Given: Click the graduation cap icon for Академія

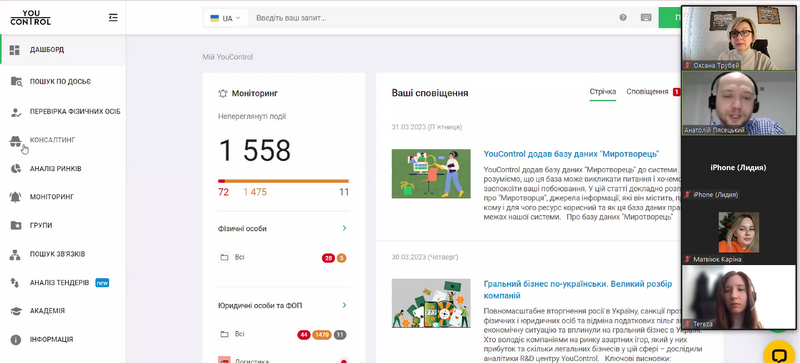Looking at the screenshot, I should click(16, 311).
